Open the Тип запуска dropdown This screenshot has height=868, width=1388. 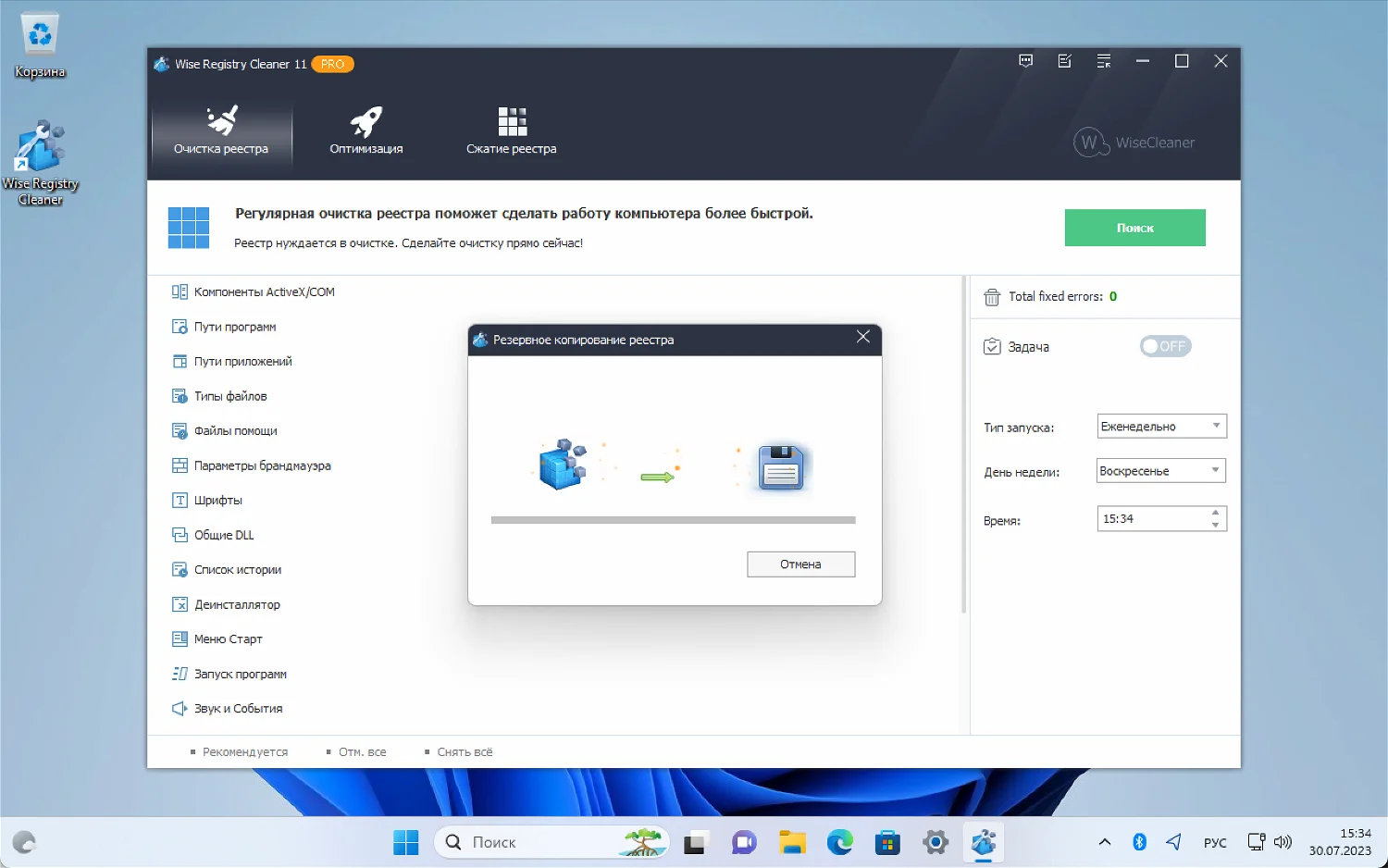(1161, 427)
